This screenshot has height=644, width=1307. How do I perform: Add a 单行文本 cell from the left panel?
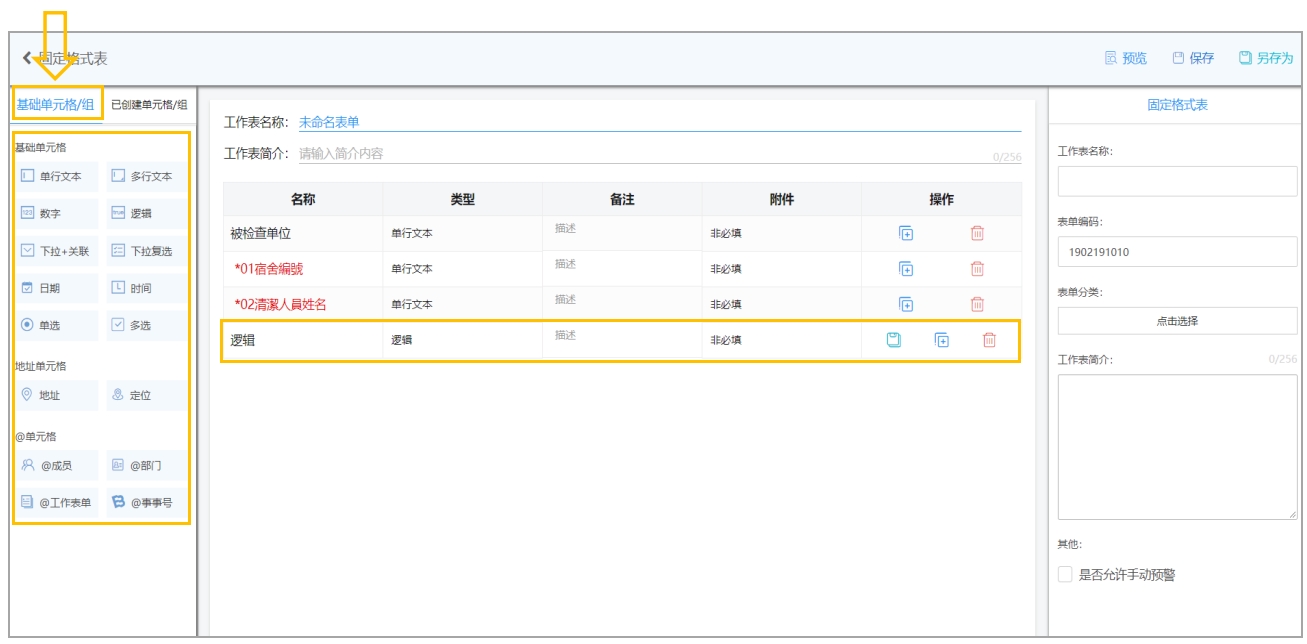pyautogui.click(x=57, y=176)
